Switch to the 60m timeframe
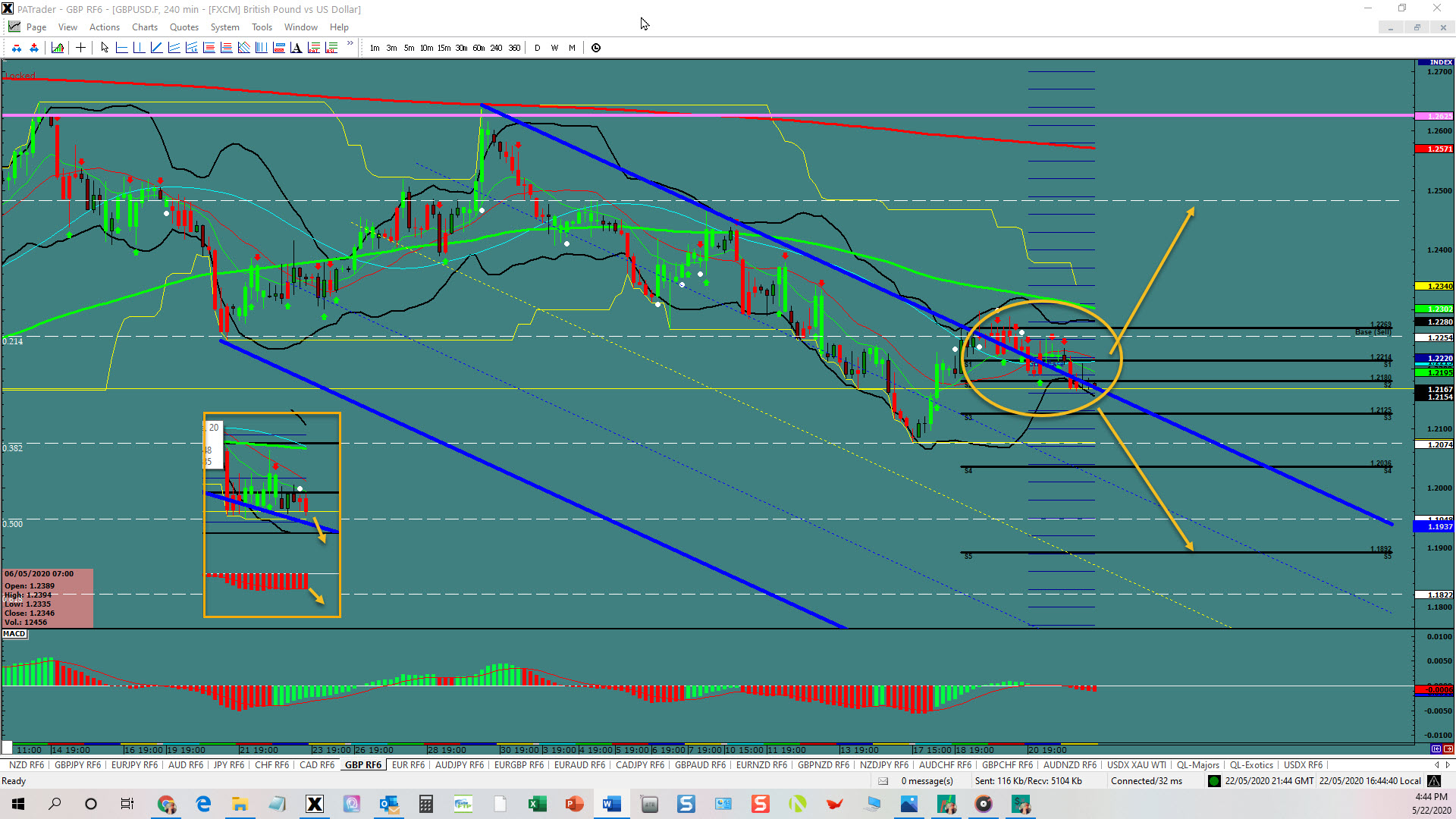This screenshot has width=1456, height=819. coord(479,48)
